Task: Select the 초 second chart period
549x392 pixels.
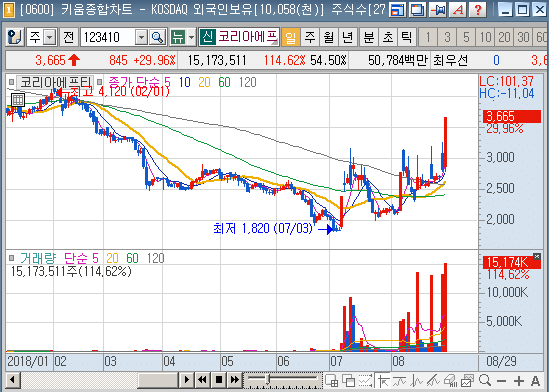Action: click(388, 37)
